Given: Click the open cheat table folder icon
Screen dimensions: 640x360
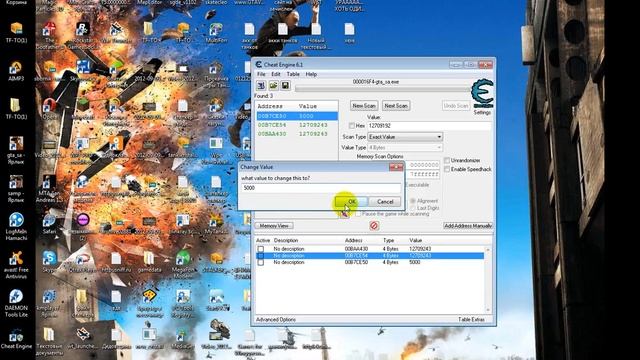Looking at the screenshot, I should 273,85.
